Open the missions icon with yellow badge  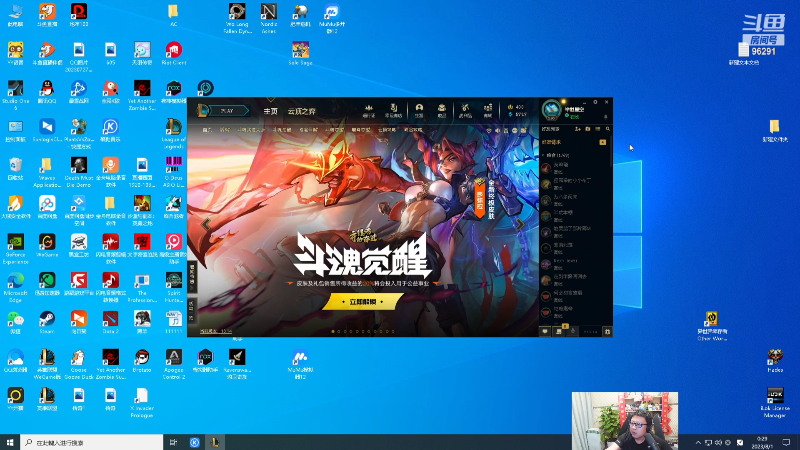click(x=559, y=331)
